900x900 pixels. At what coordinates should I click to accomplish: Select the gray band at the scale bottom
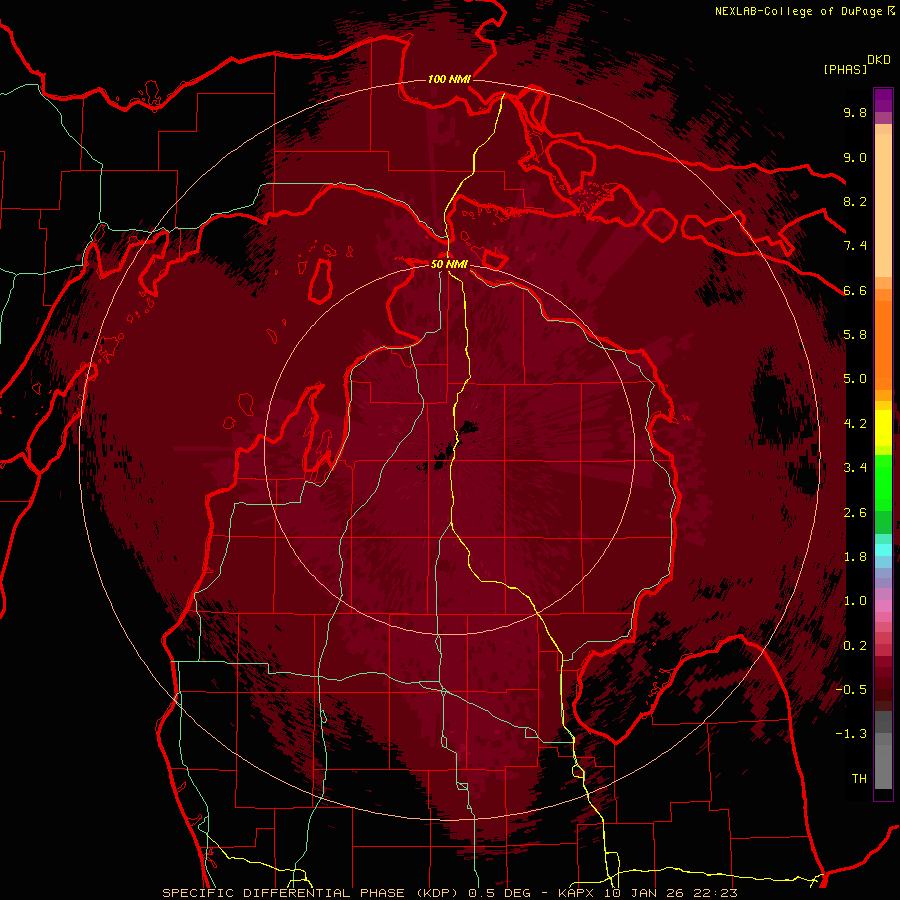coord(883,749)
